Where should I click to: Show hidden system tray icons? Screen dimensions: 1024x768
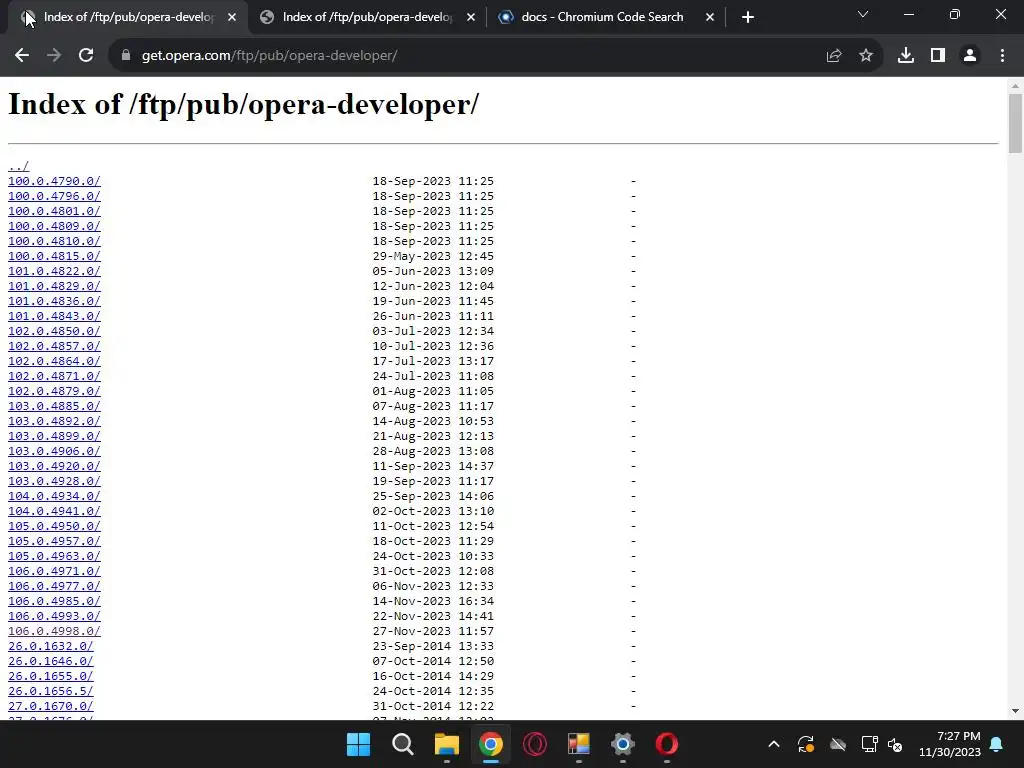774,744
